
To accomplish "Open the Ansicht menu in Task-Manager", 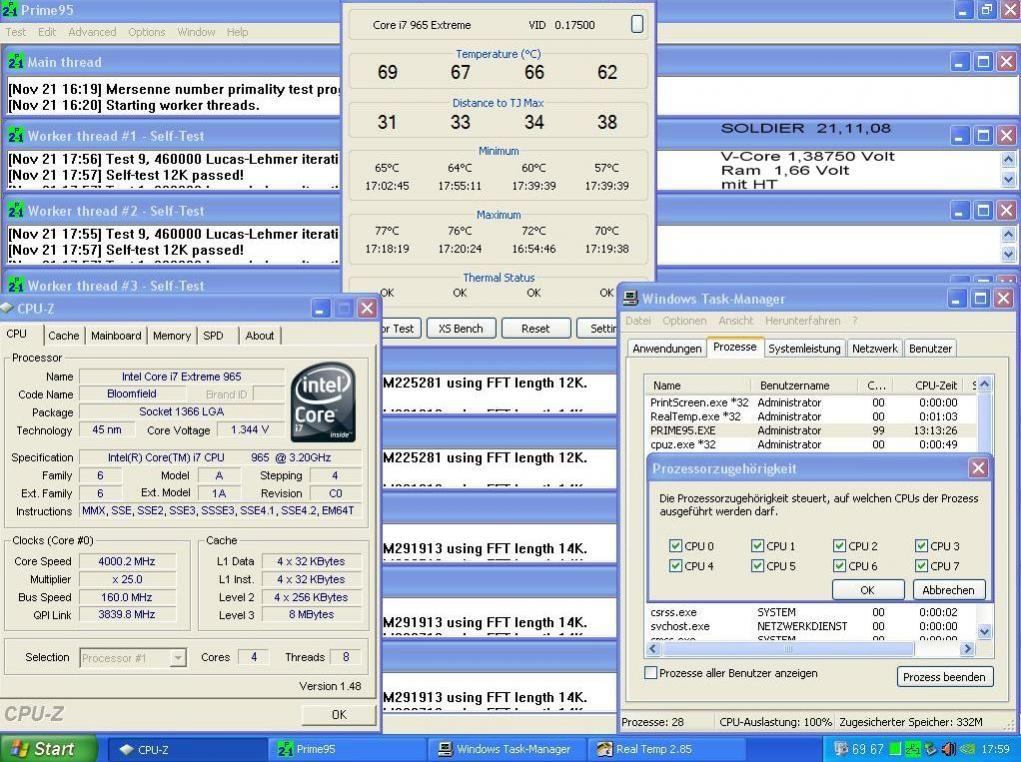I will (x=736, y=320).
